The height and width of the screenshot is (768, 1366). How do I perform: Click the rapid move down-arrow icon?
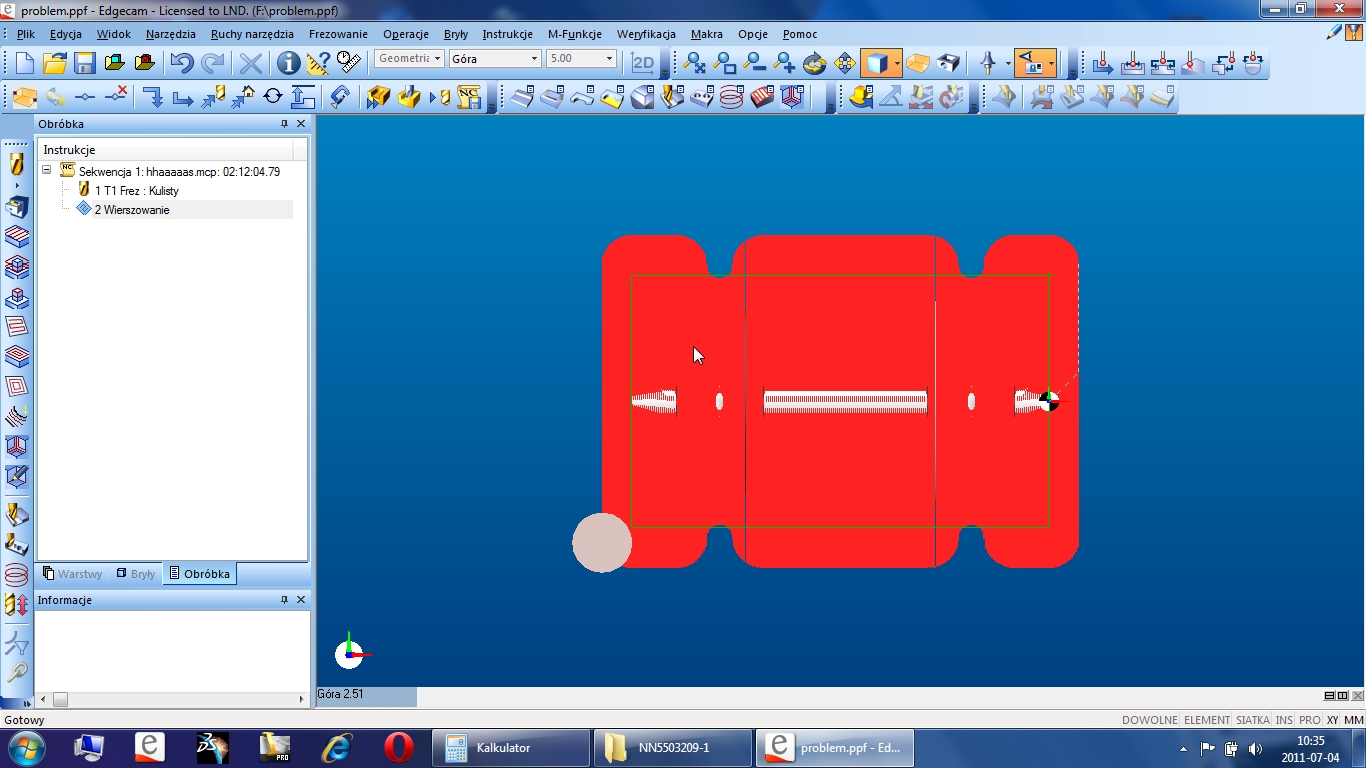click(152, 97)
